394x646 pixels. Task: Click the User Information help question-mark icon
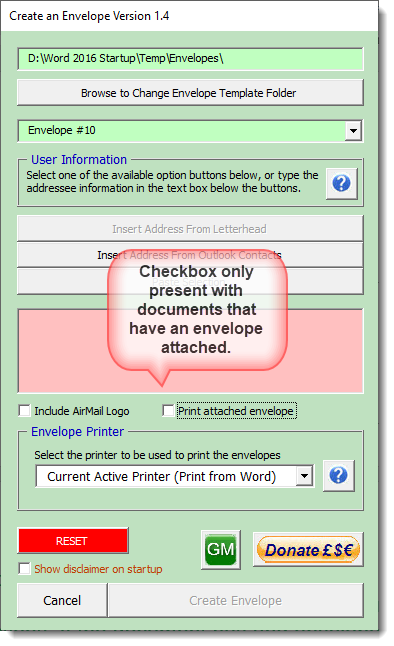[341, 183]
